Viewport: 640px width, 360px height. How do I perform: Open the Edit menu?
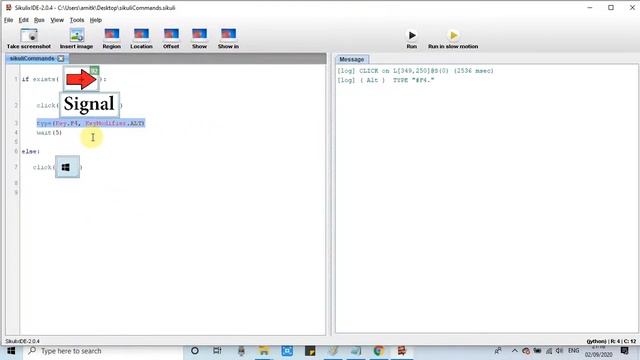tap(24, 20)
